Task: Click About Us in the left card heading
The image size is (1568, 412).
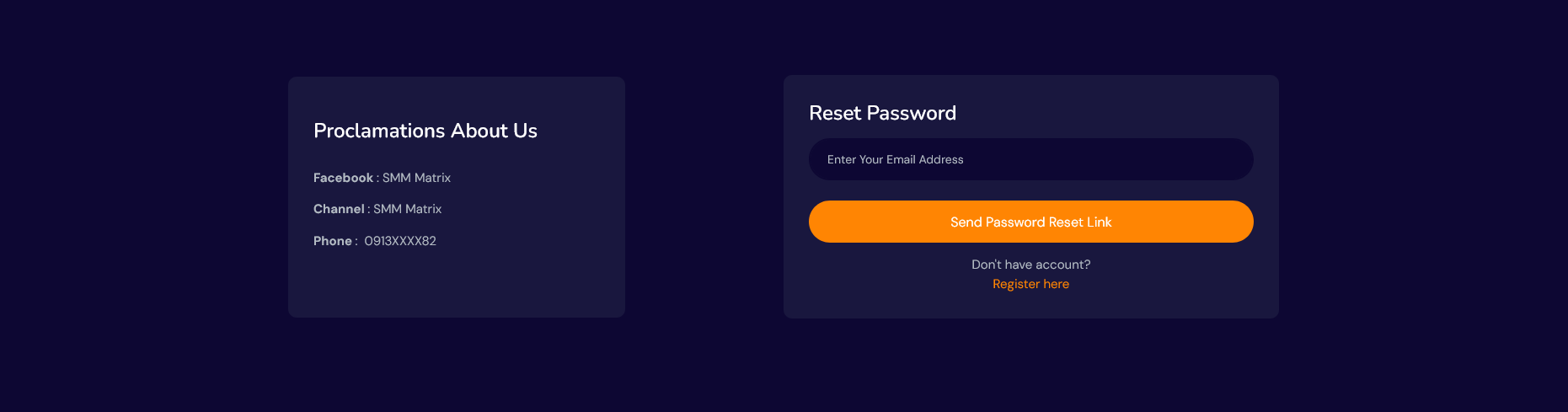Action: pyautogui.click(x=494, y=131)
